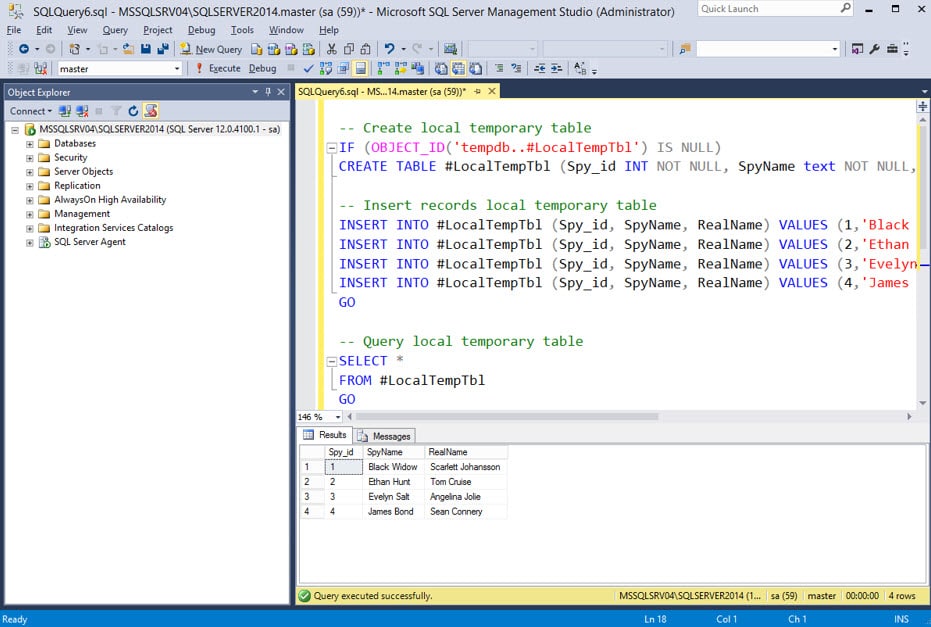Open the Connect dropdown button
The width and height of the screenshot is (931, 627).
[31, 111]
